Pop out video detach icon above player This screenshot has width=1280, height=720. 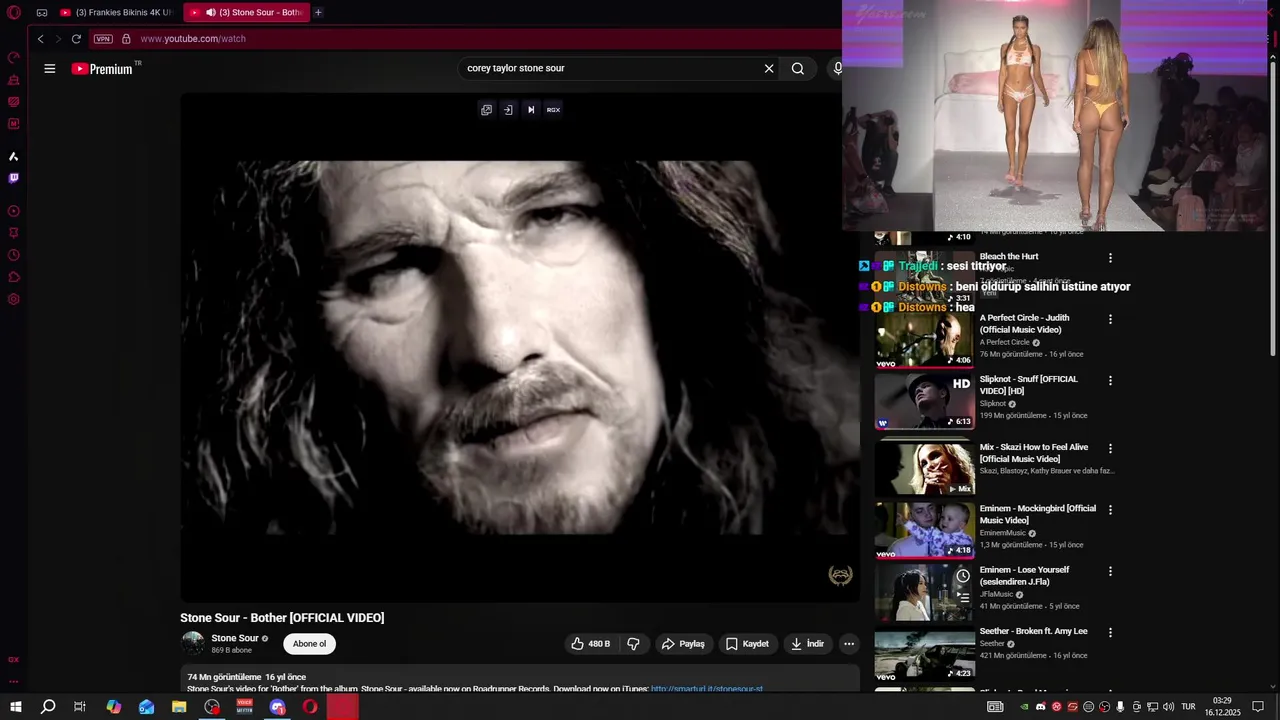click(487, 110)
